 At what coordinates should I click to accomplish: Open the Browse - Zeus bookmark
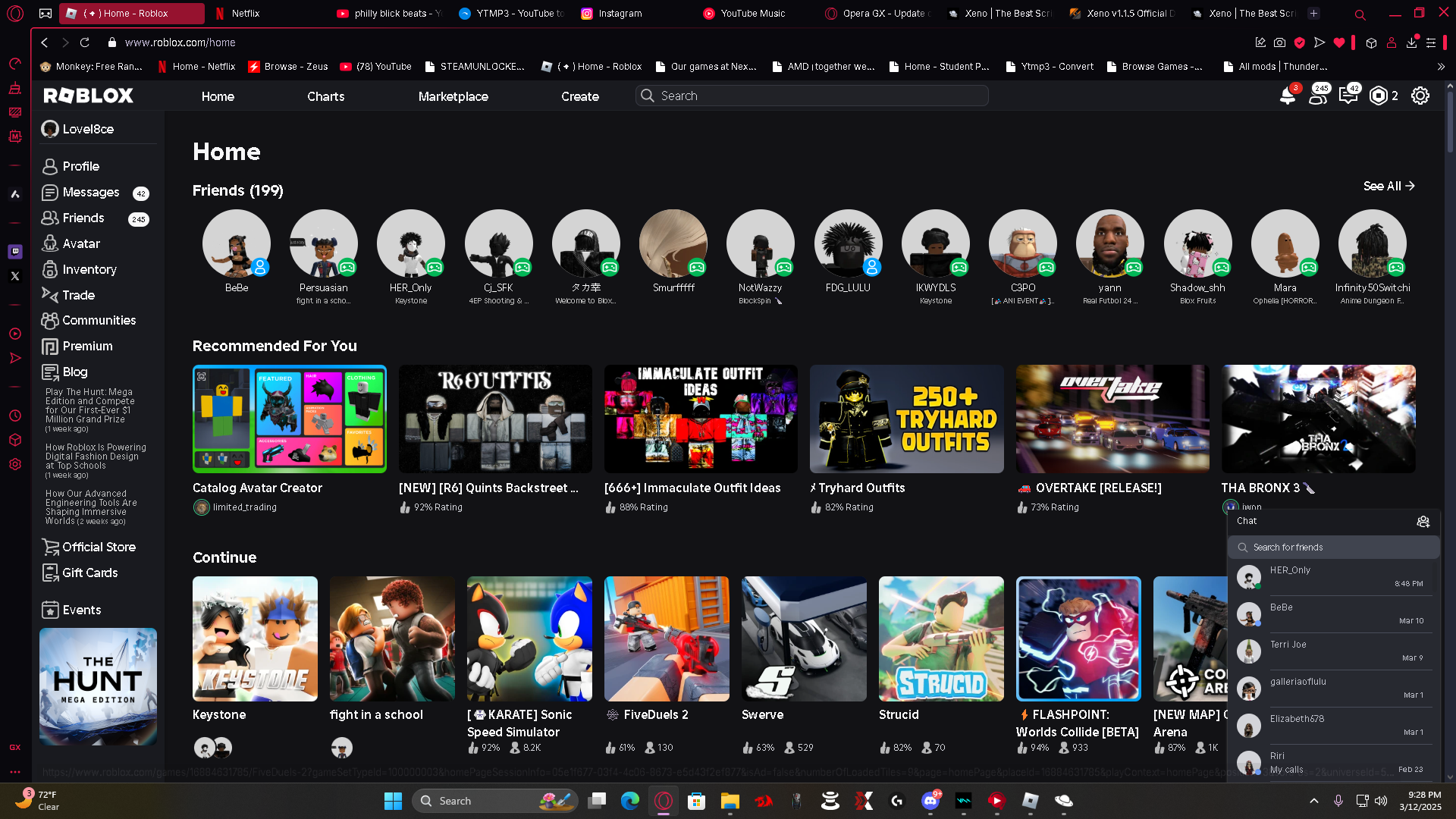pos(288,67)
